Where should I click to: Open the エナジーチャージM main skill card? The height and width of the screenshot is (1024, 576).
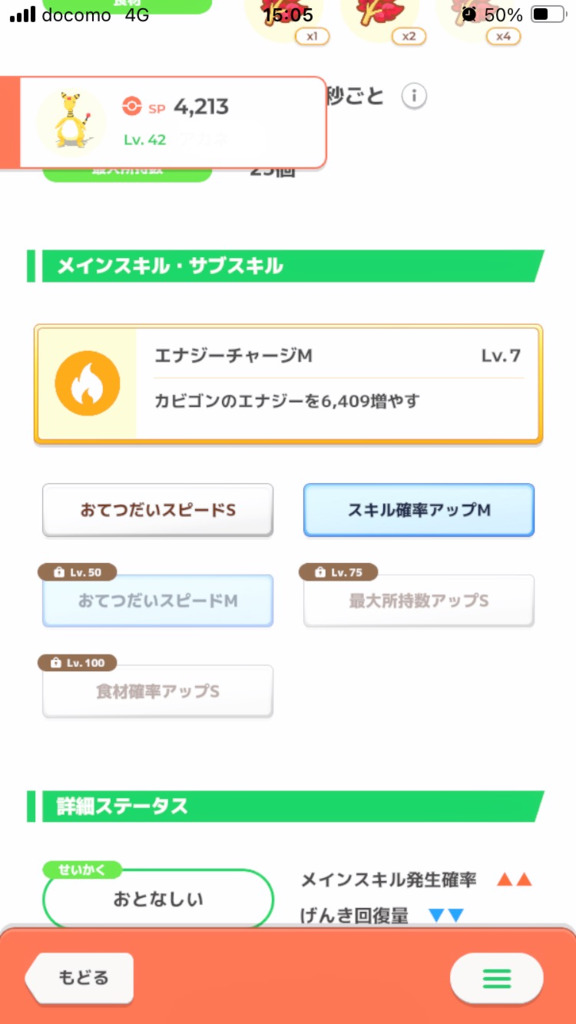click(x=288, y=384)
